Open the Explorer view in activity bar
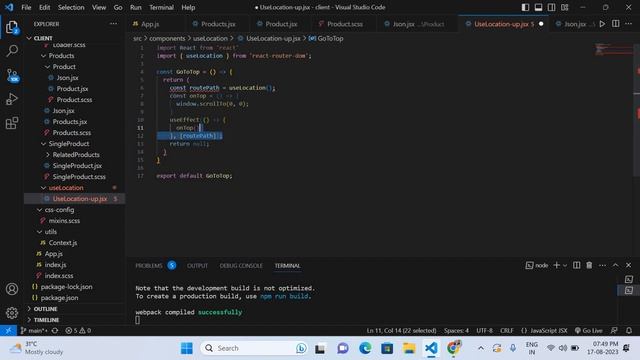The height and width of the screenshot is (360, 640). [12, 27]
